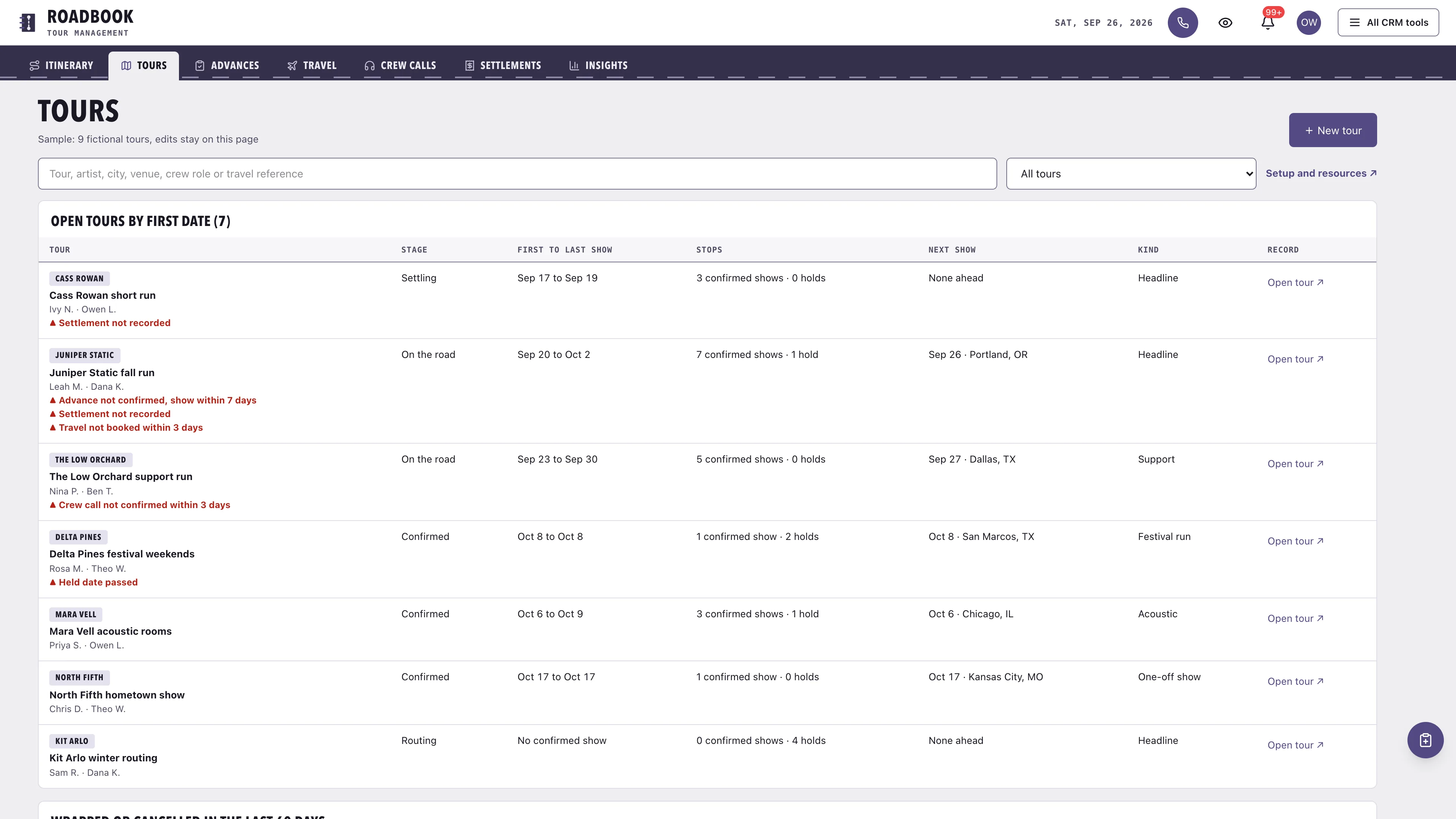Open the Travel tab with plane icon
The width and height of the screenshot is (1456, 819).
311,66
